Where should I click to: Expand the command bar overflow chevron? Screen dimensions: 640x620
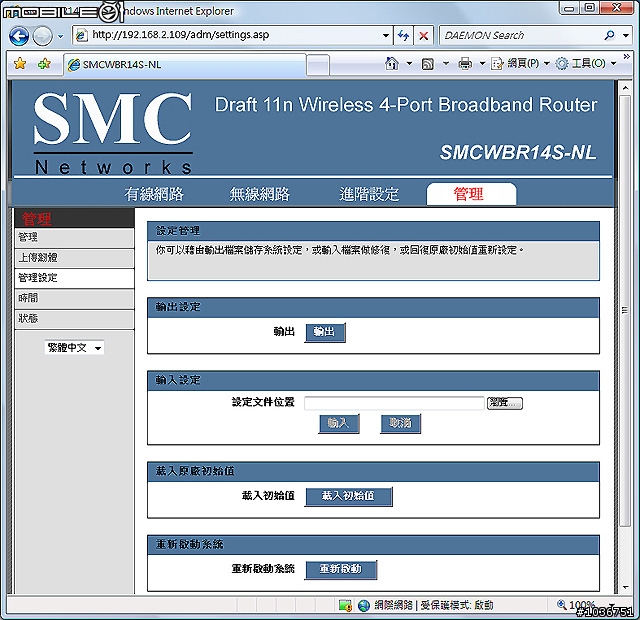pyautogui.click(x=627, y=56)
